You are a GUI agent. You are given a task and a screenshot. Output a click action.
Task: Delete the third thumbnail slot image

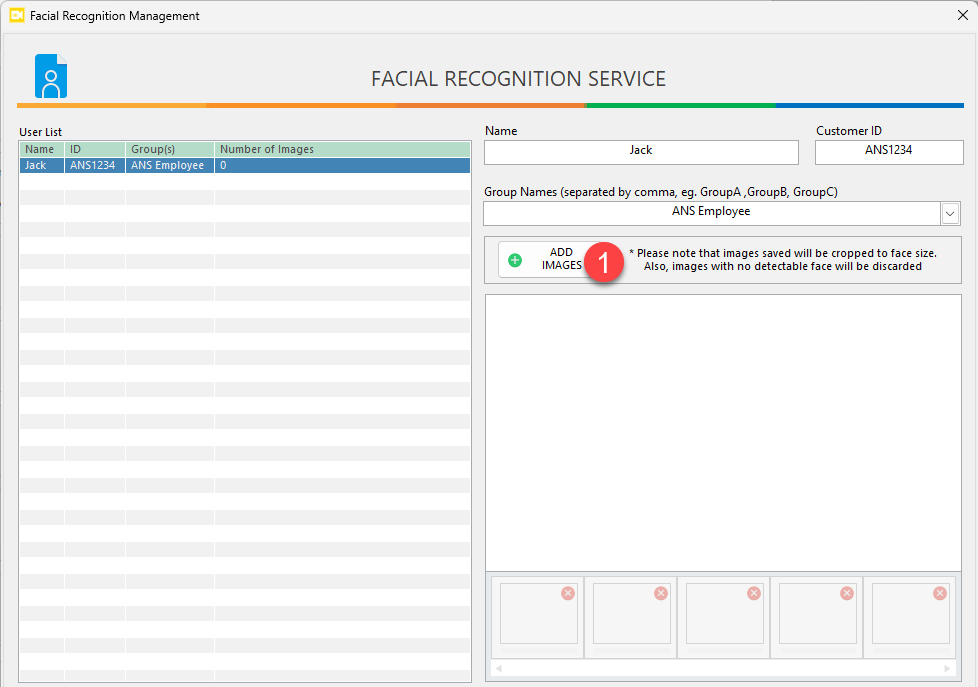pyautogui.click(x=754, y=593)
